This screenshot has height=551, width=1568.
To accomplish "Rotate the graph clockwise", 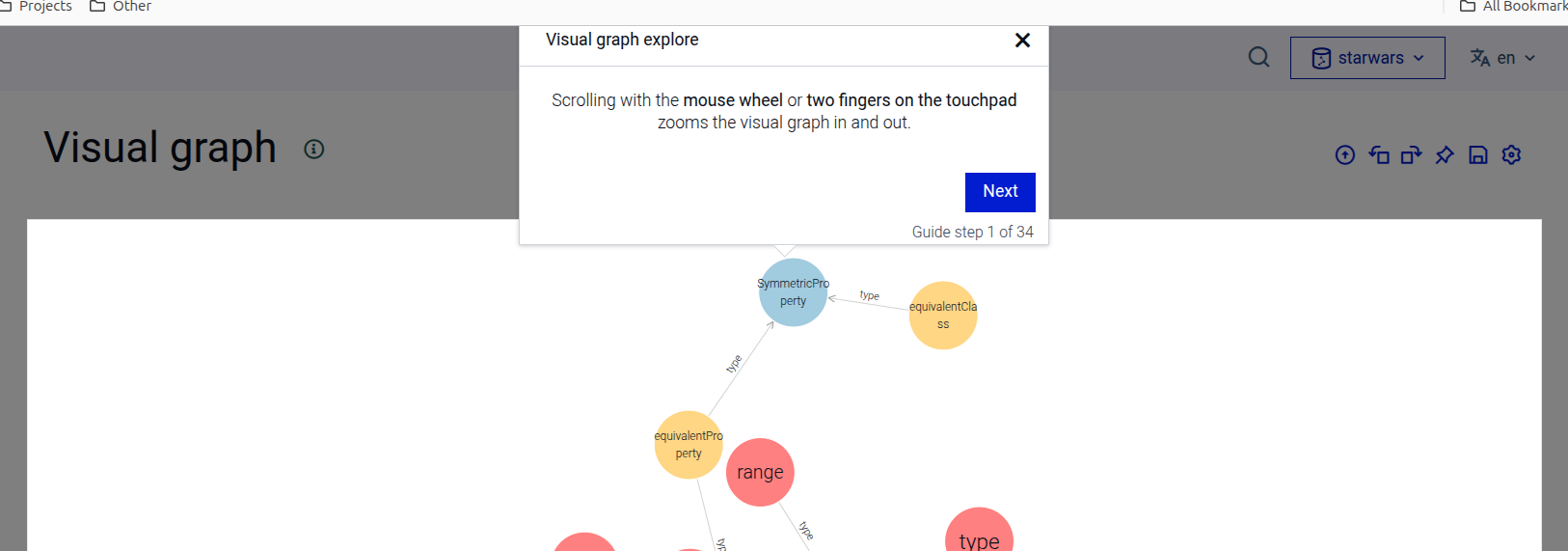I will (x=1412, y=154).
